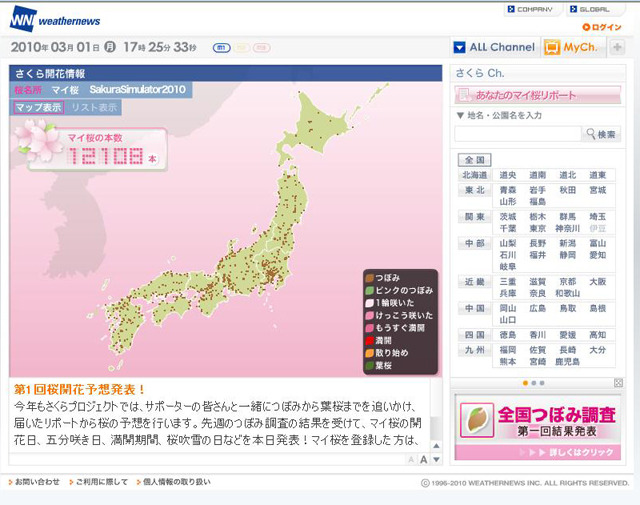Click the red 満開 legend swatch
Image resolution: width=640 pixels, height=505 pixels.
[x=369, y=341]
